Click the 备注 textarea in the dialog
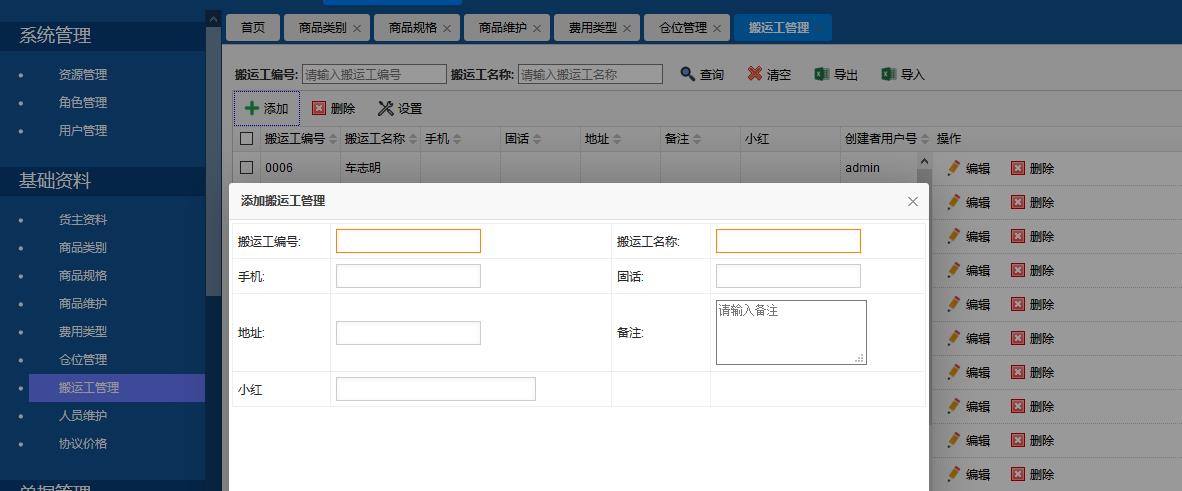 (790, 332)
